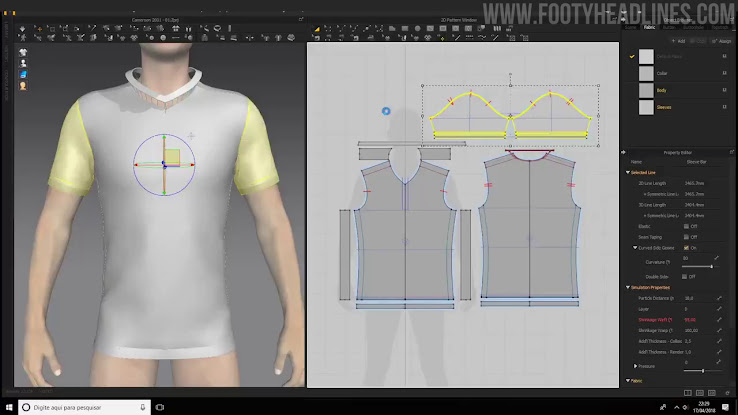738x415 pixels.
Task: Select the Rectangle pattern tool in 2D toolbar
Action: click(405, 29)
